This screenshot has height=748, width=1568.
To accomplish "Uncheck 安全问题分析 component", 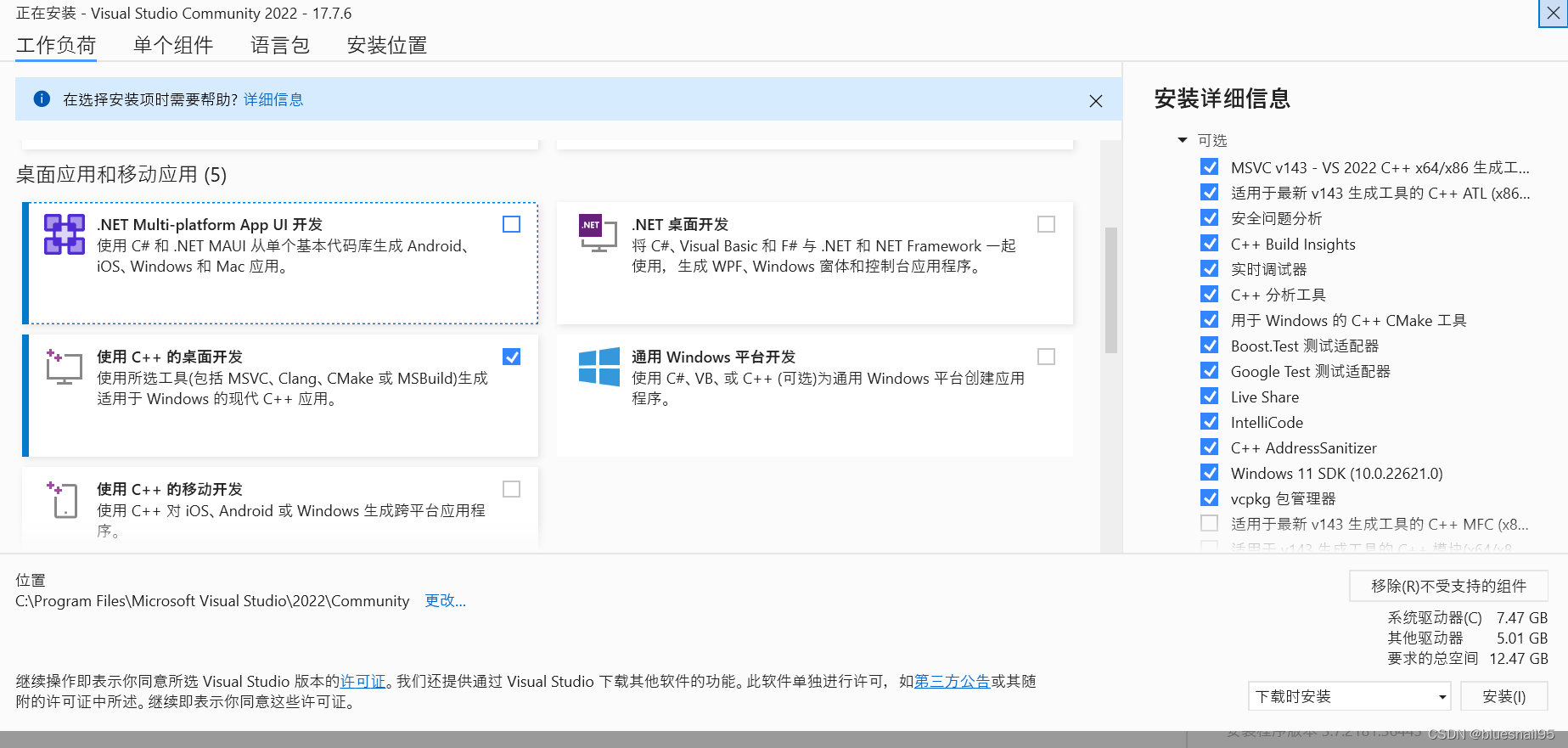I will (x=1210, y=217).
